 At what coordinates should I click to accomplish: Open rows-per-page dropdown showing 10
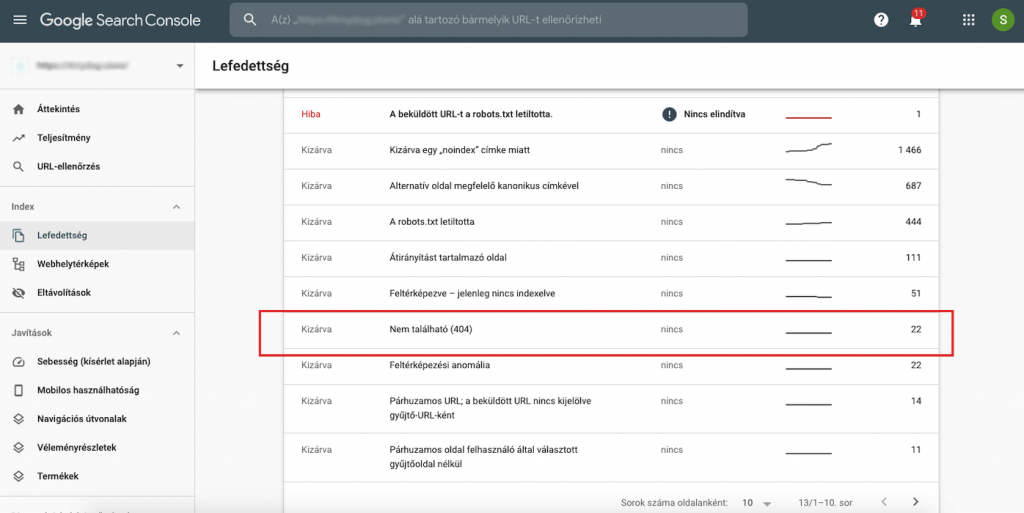tap(757, 503)
